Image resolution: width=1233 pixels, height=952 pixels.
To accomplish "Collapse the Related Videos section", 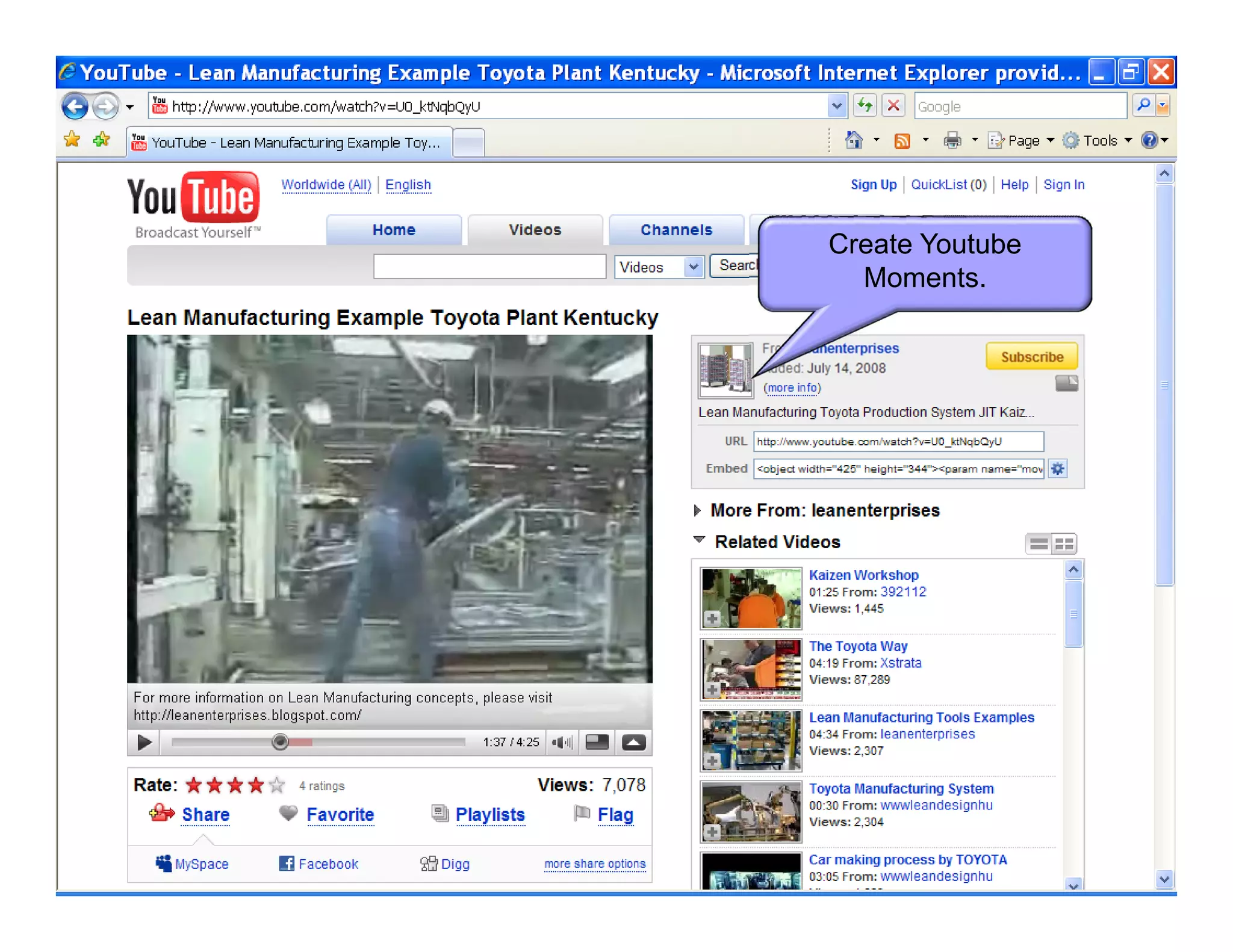I will (699, 540).
